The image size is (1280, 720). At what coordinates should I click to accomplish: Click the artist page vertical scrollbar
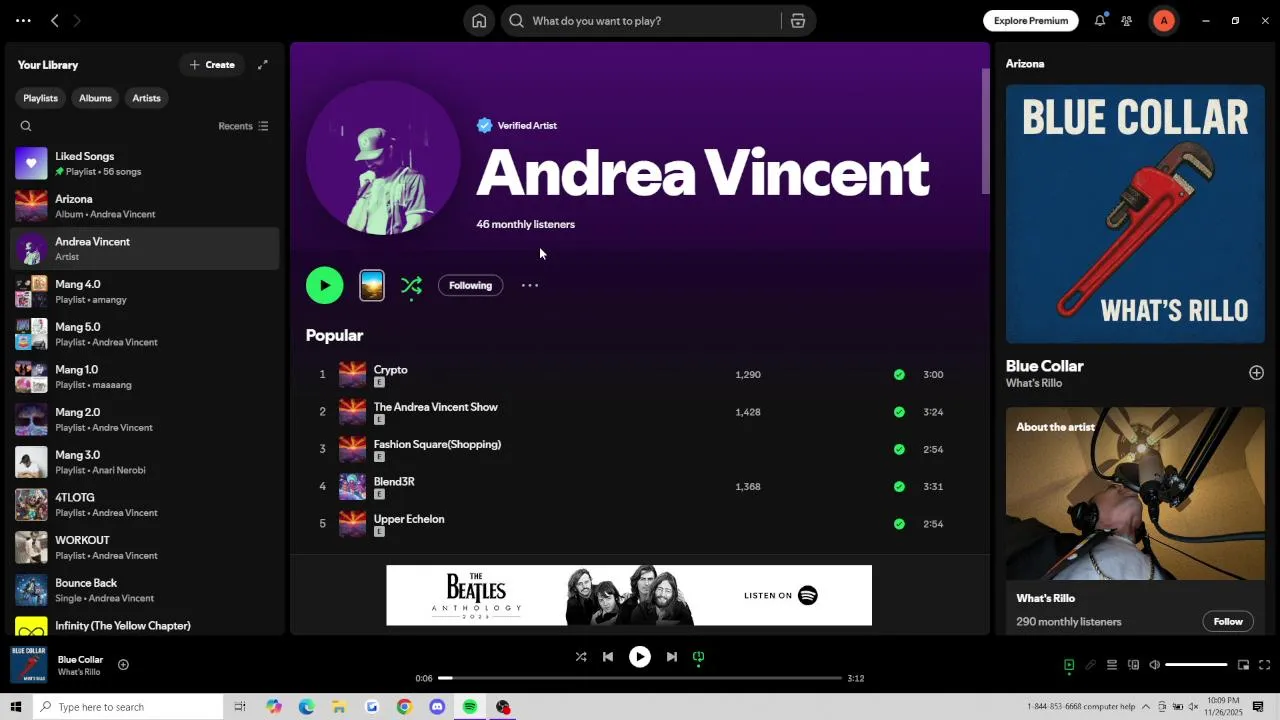coord(985,131)
